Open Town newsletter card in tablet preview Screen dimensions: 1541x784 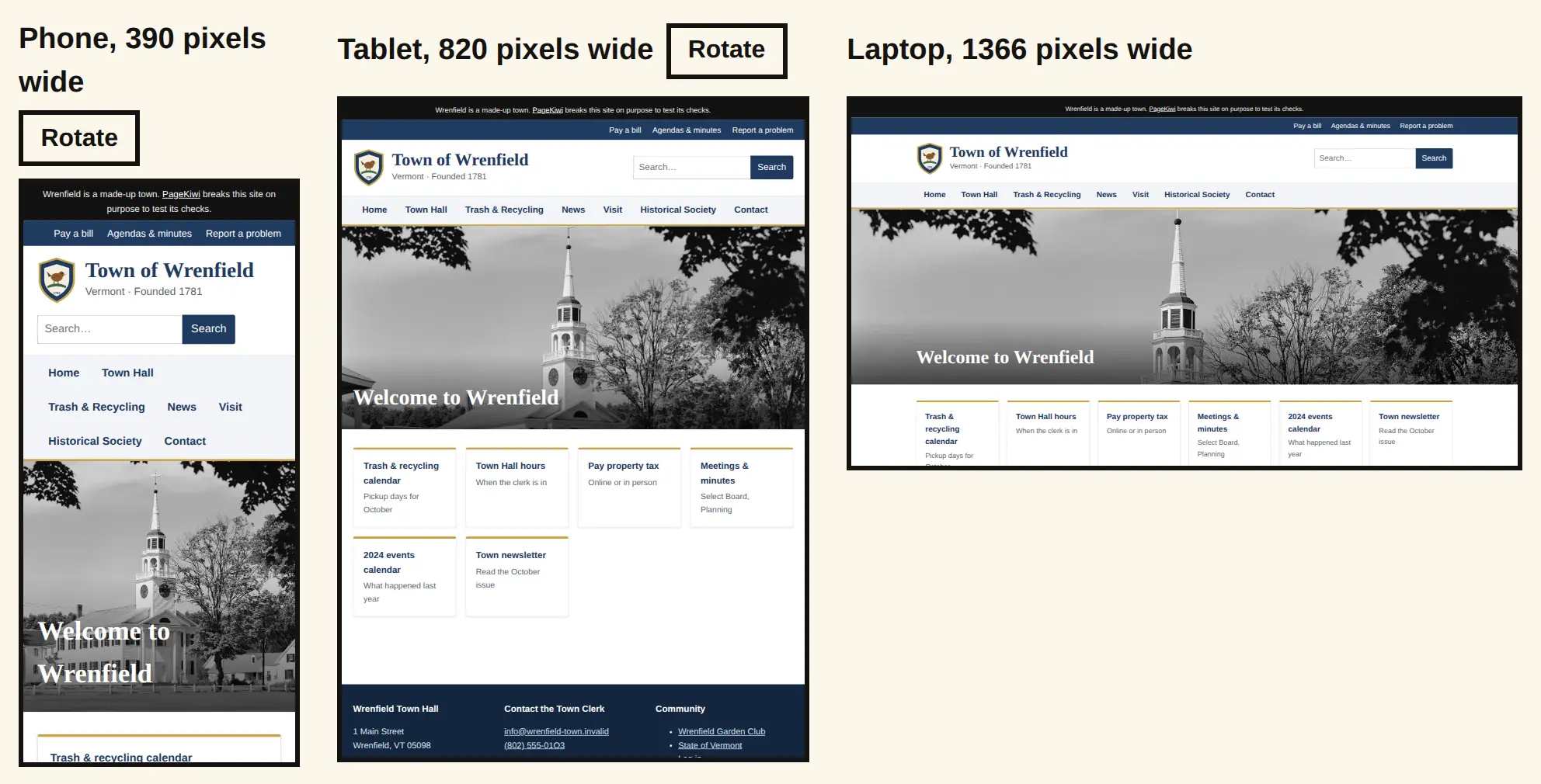[517, 577]
